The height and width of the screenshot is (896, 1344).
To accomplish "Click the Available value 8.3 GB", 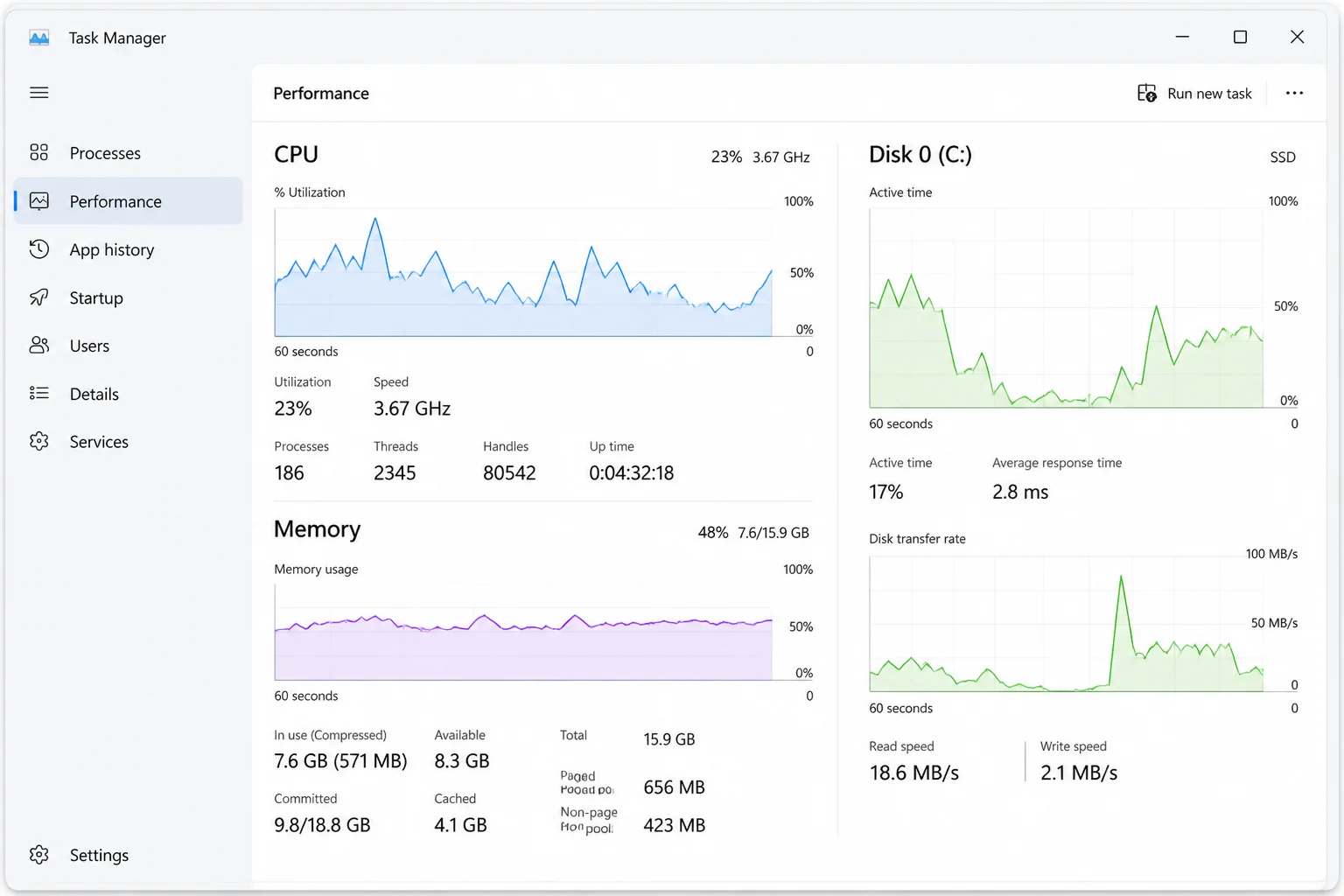I will click(x=462, y=761).
